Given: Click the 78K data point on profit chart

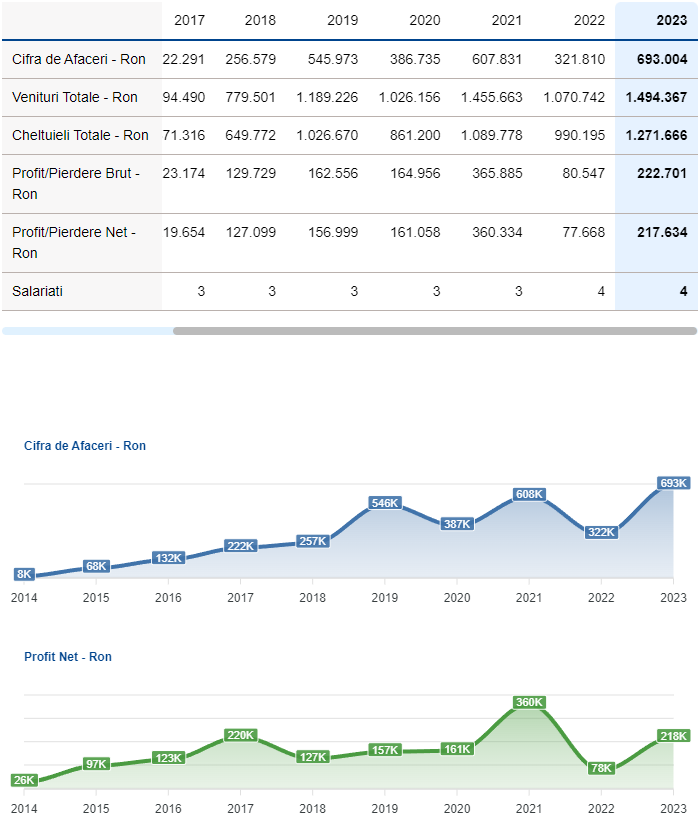Looking at the screenshot, I should click(x=601, y=768).
